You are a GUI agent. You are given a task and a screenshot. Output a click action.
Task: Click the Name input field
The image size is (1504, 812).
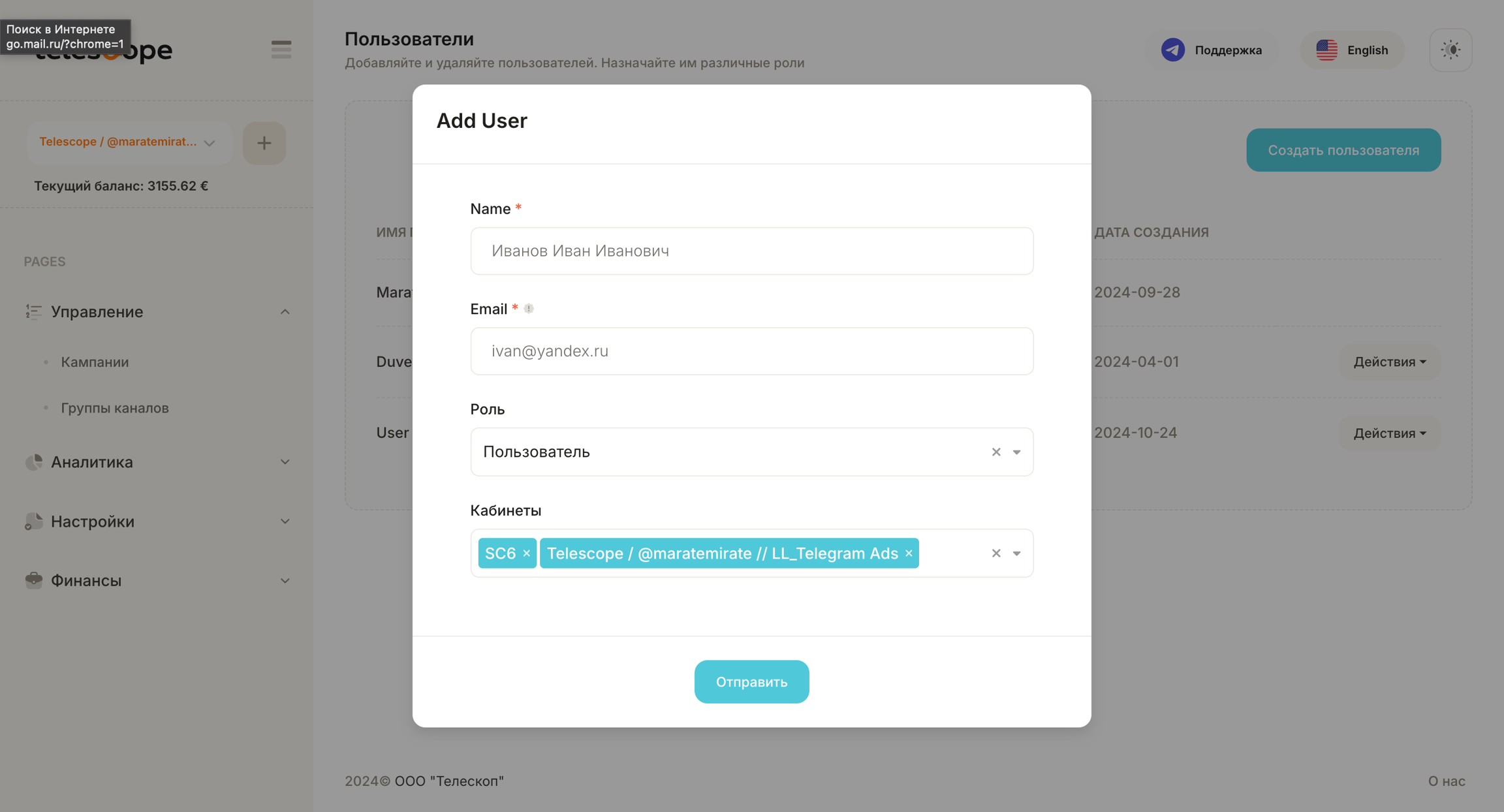(x=751, y=251)
